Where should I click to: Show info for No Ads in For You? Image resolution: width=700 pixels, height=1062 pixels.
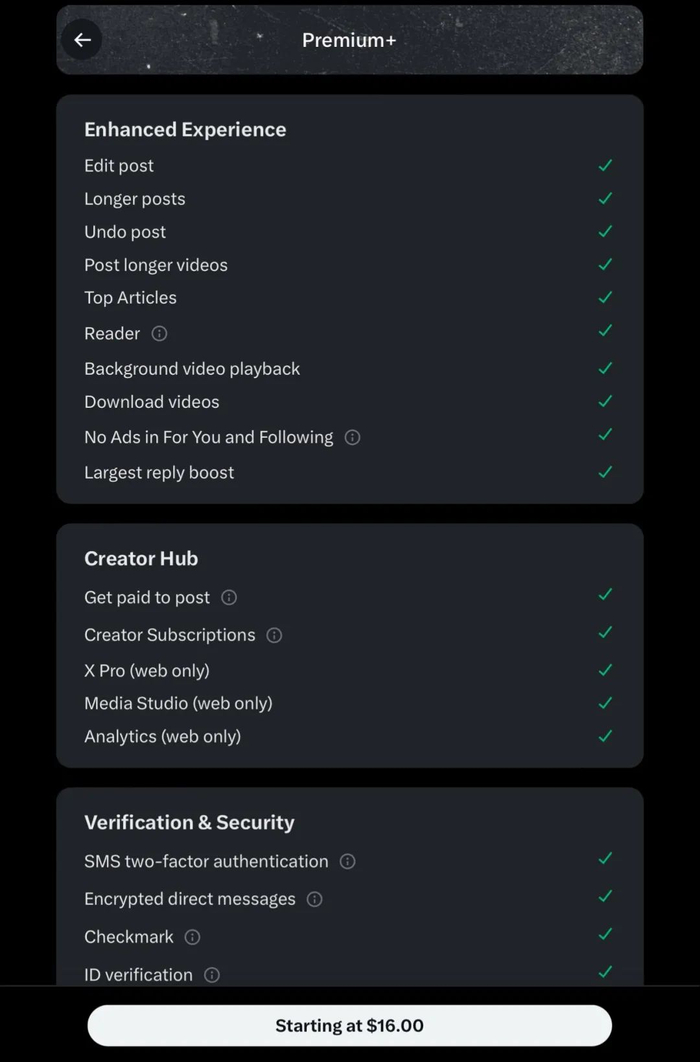click(352, 437)
